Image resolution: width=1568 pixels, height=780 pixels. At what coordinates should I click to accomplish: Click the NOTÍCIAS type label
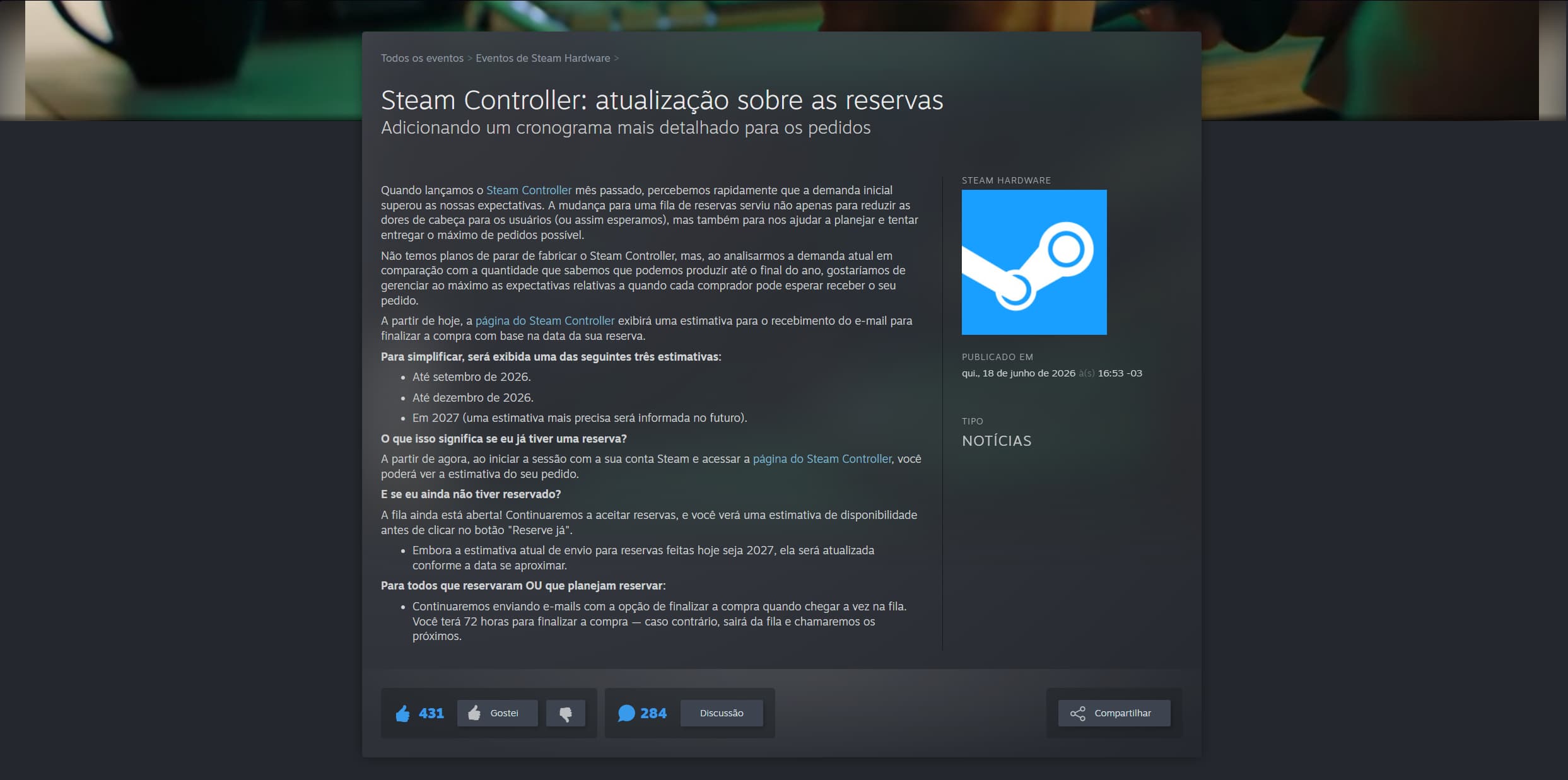tap(997, 441)
